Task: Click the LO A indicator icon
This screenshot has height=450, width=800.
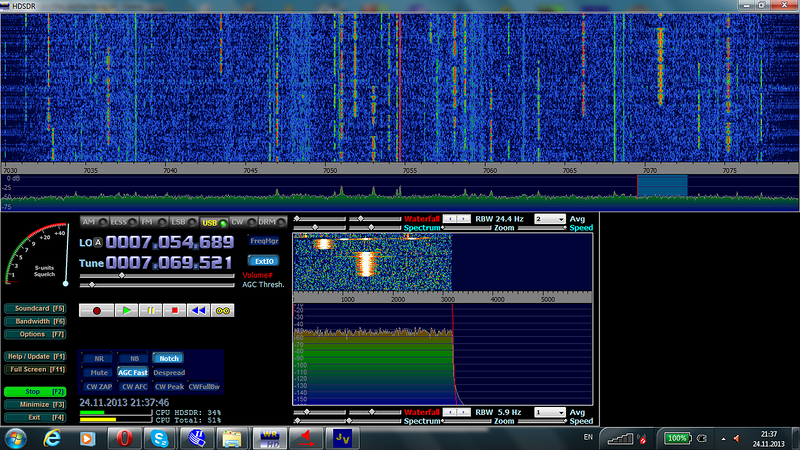Action: (x=98, y=243)
